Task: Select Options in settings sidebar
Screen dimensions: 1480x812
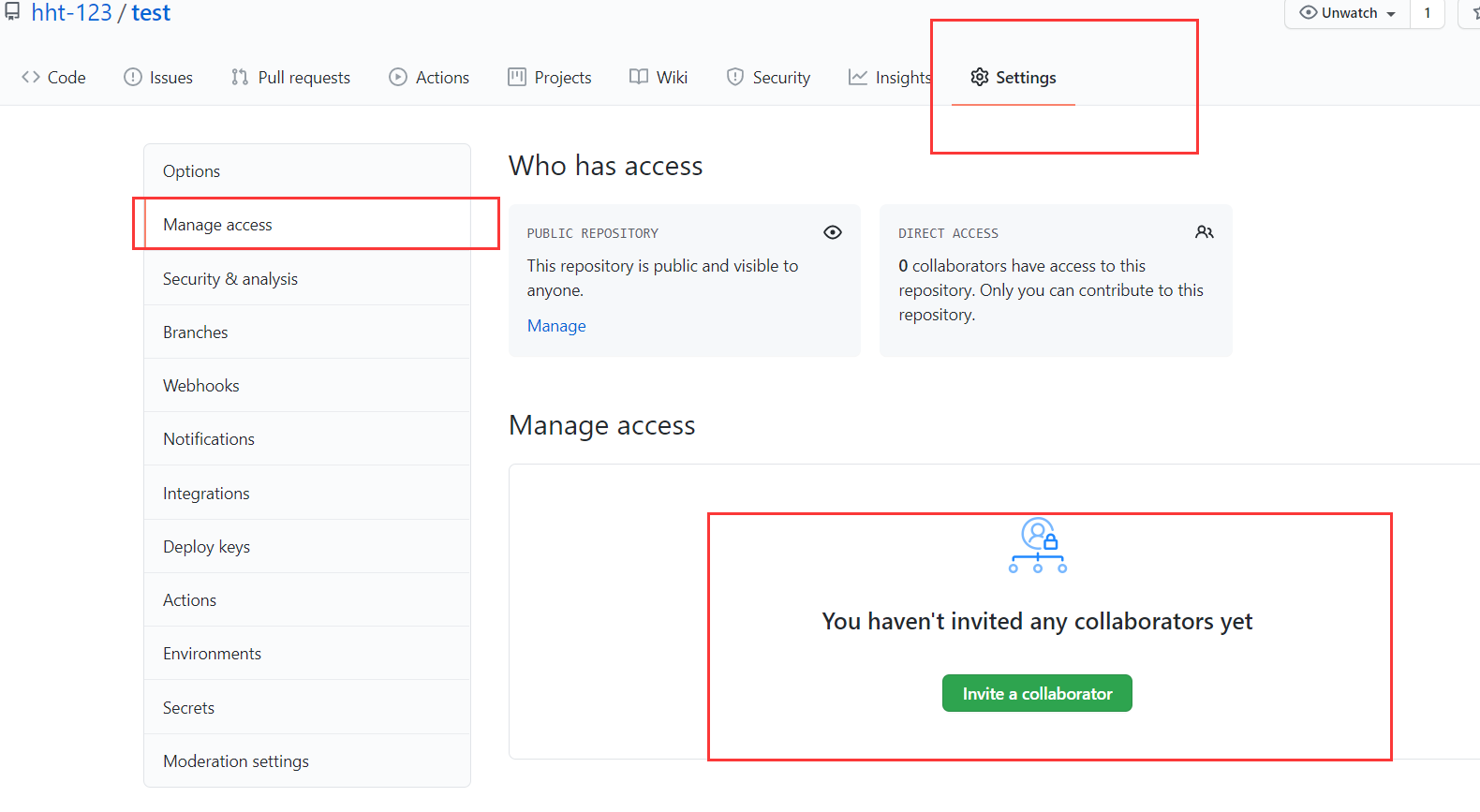Action: (307, 171)
